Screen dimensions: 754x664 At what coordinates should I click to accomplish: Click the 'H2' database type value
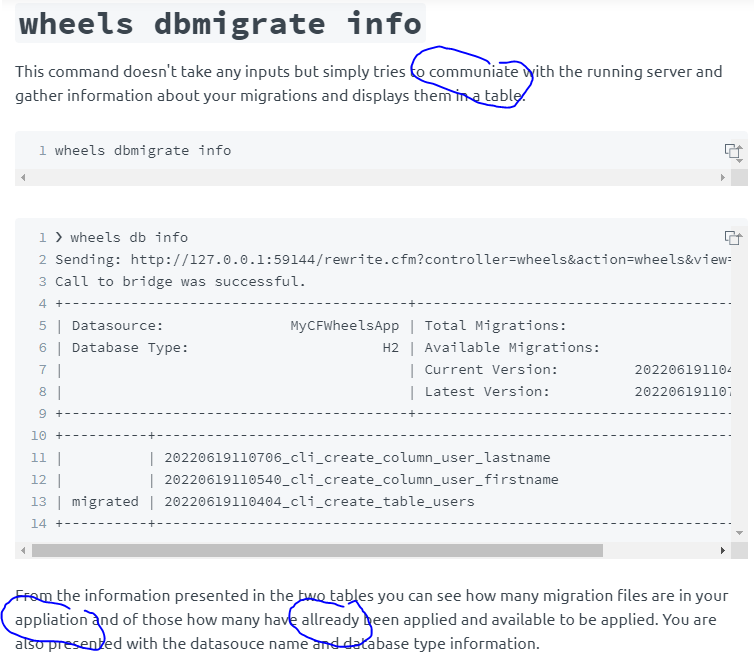(390, 348)
